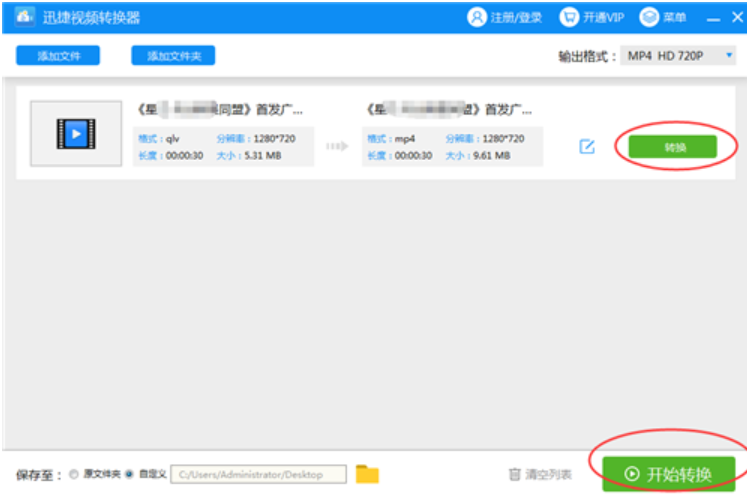This screenshot has height=495, width=747.
Task: Expand the 输出格式 dropdown arrow
Action: pyautogui.click(x=728, y=56)
